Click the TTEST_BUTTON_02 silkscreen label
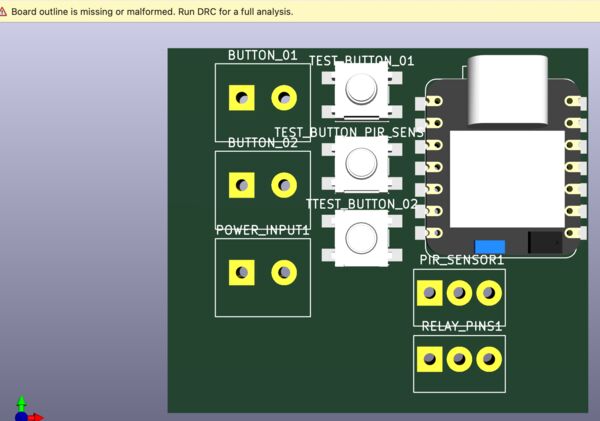This screenshot has height=421, width=600. (362, 204)
